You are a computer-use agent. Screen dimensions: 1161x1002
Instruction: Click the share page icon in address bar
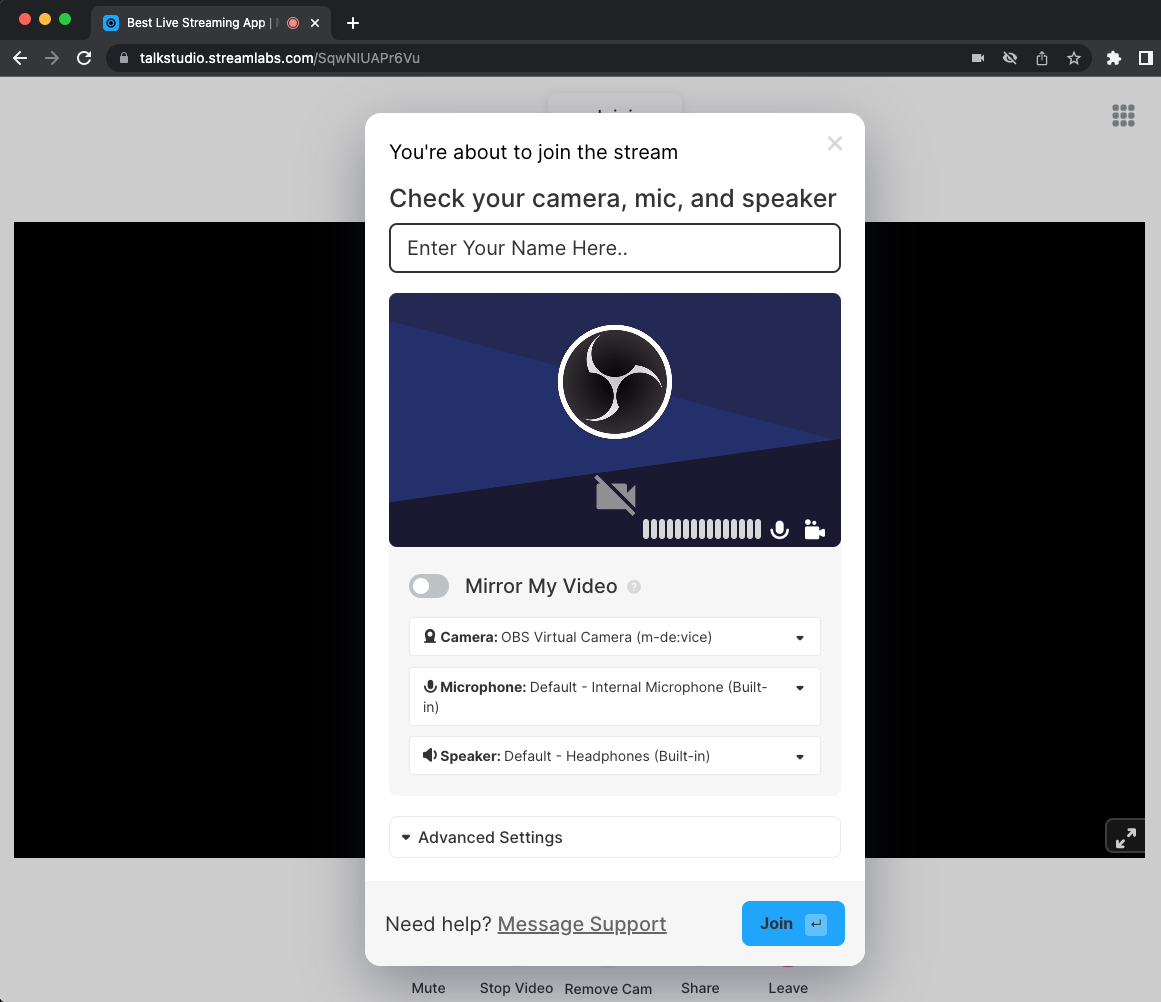coord(1042,58)
